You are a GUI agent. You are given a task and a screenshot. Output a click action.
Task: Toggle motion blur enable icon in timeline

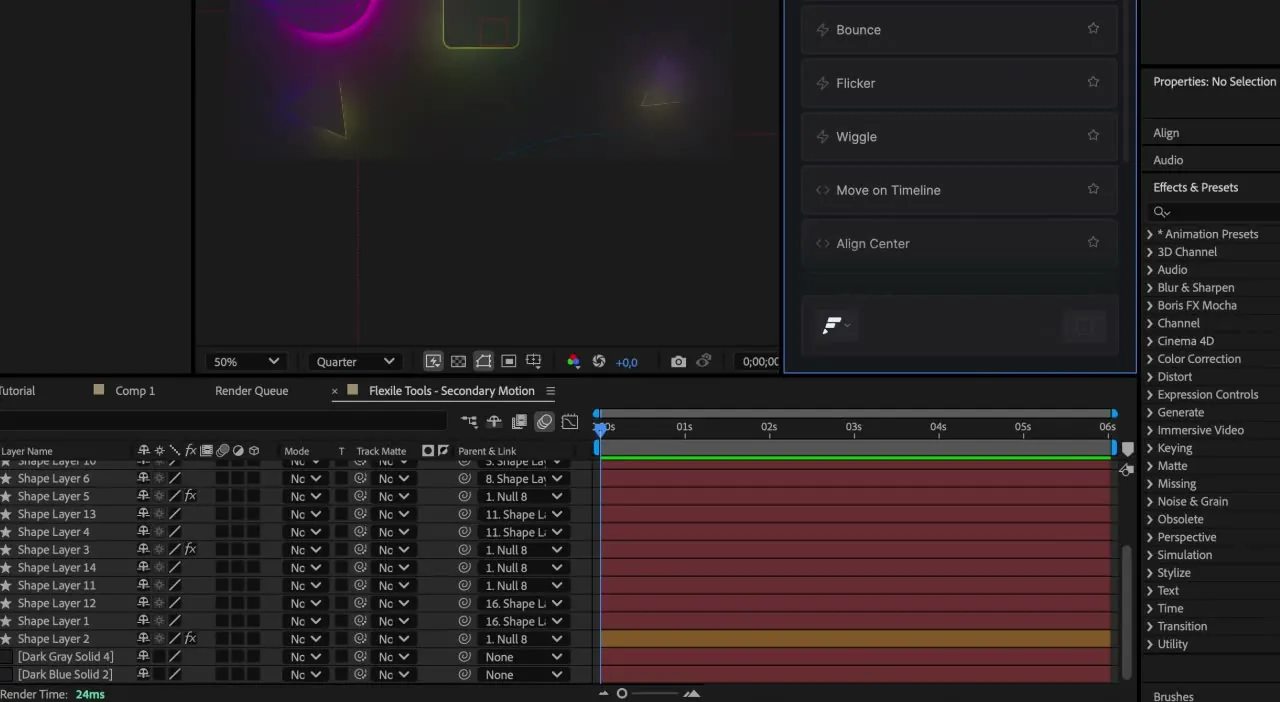coord(544,422)
